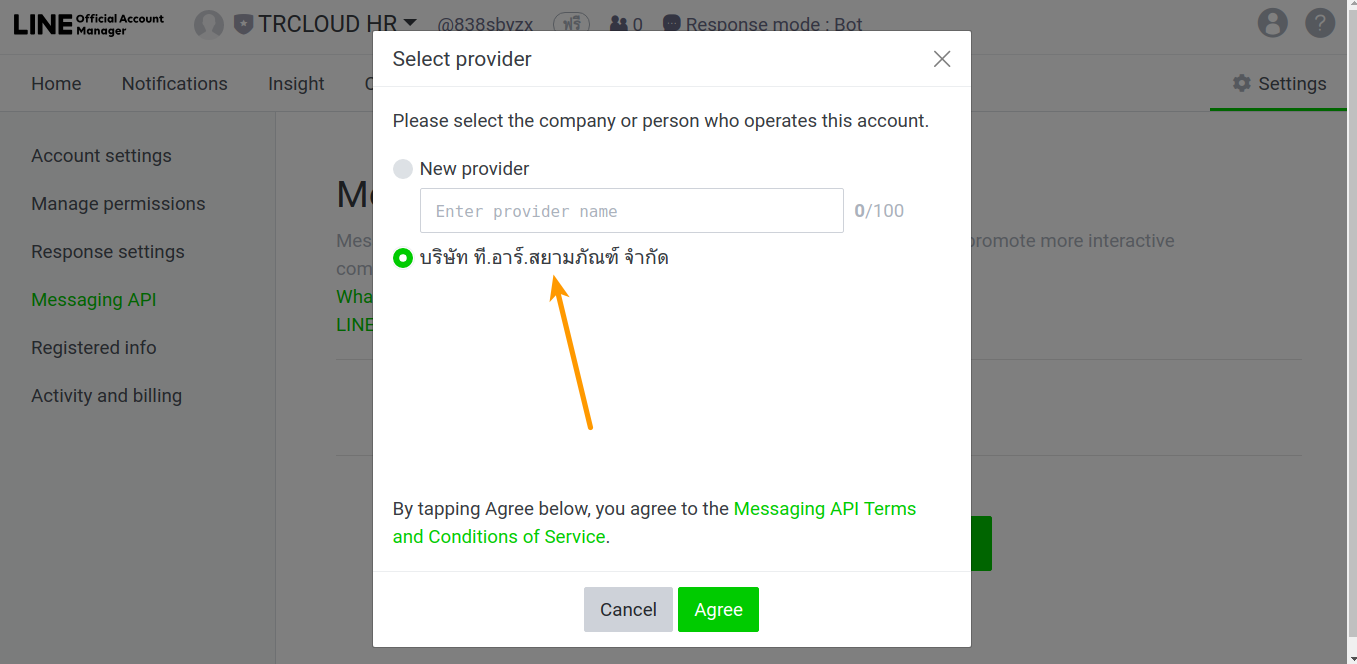The image size is (1357, 664).
Task: Focus the Enter provider name field
Action: click(x=632, y=211)
